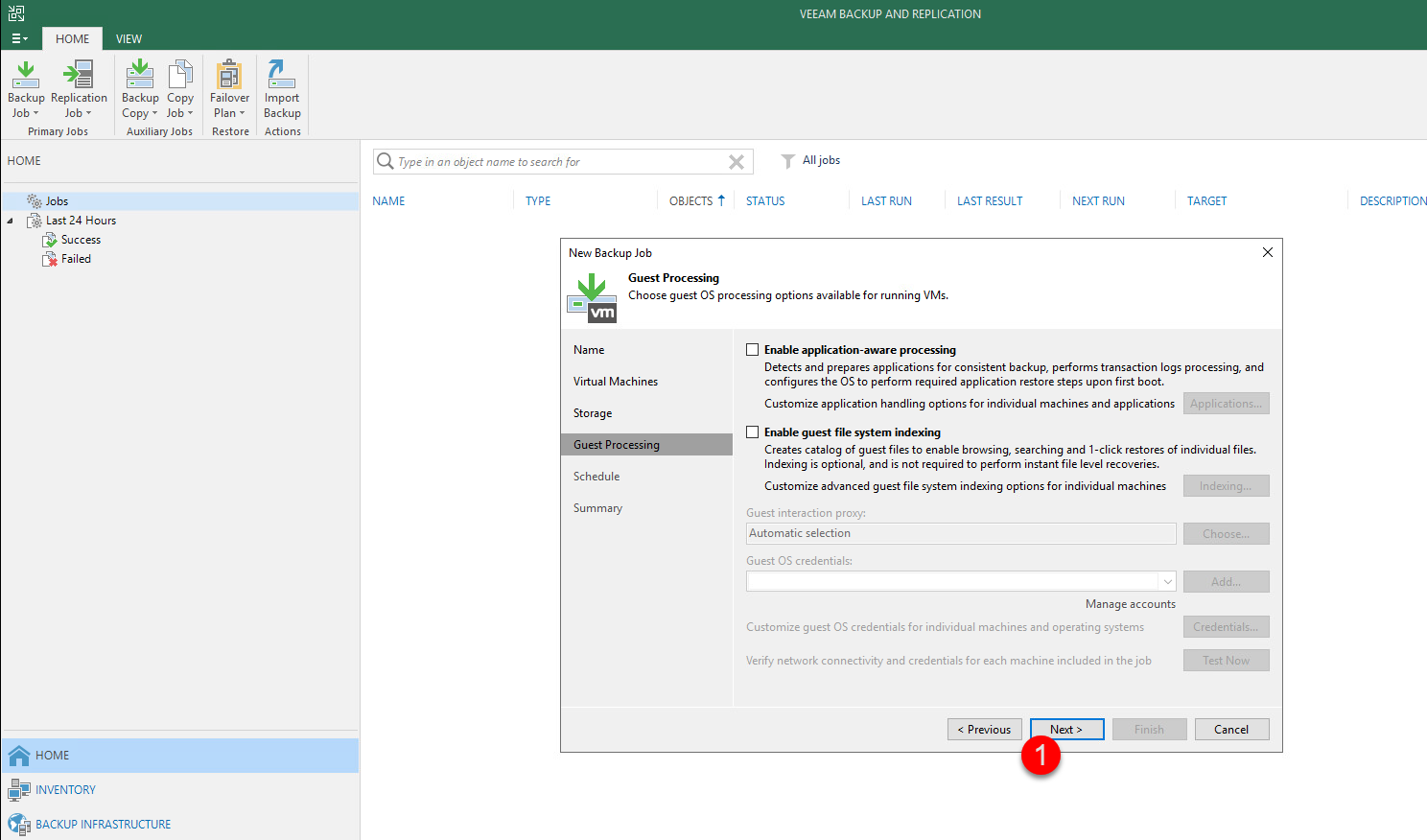Proceed with the Next button
The width and height of the screenshot is (1427, 840).
[x=1067, y=730]
